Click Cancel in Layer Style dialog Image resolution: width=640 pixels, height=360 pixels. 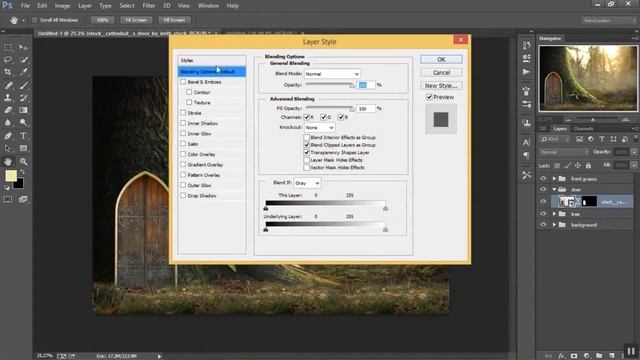pyautogui.click(x=441, y=72)
